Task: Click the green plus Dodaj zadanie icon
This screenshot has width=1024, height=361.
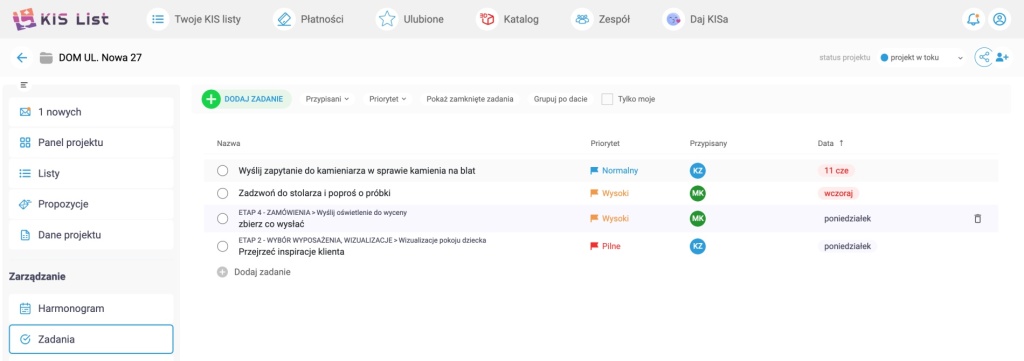Action: point(211,99)
